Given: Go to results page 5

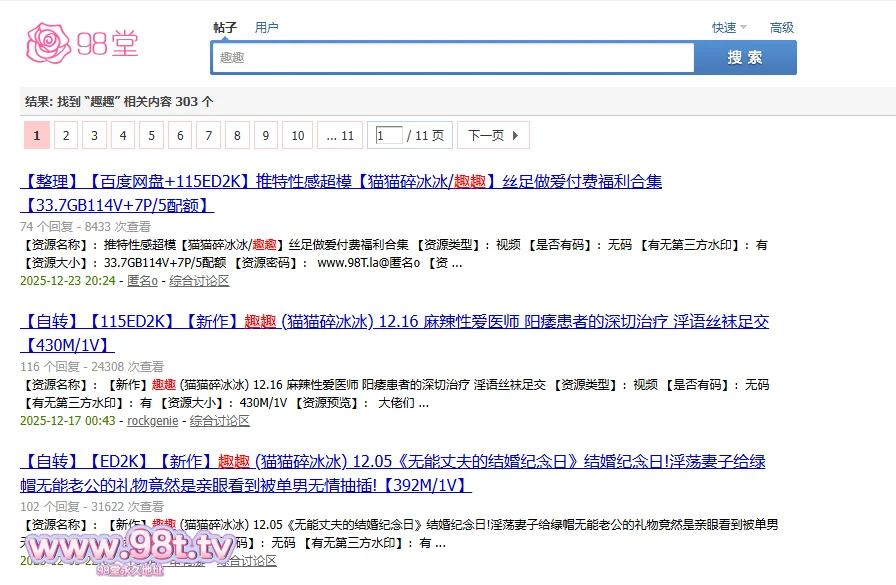Looking at the screenshot, I should 152,136.
